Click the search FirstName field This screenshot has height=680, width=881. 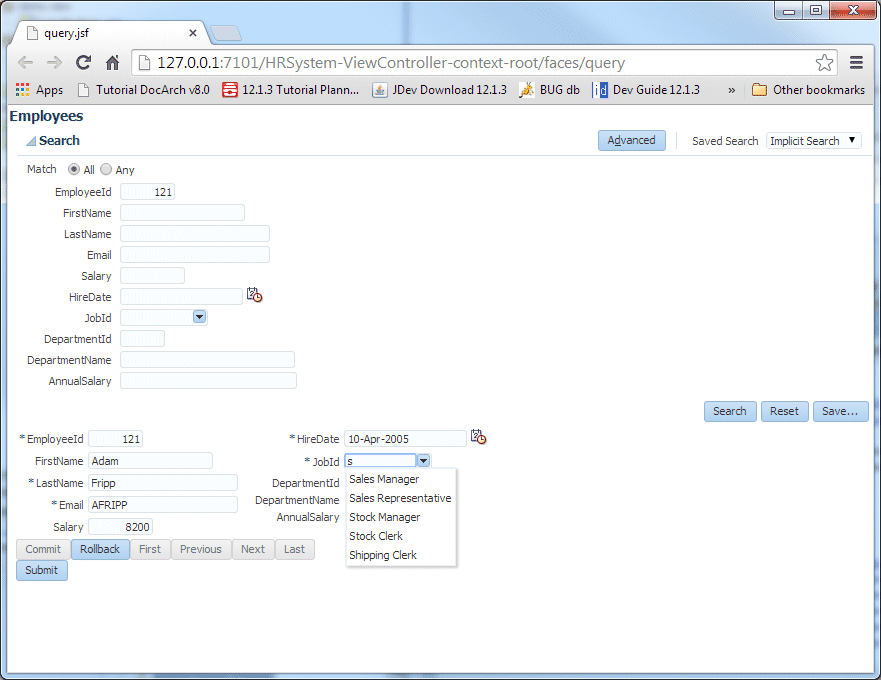click(183, 212)
